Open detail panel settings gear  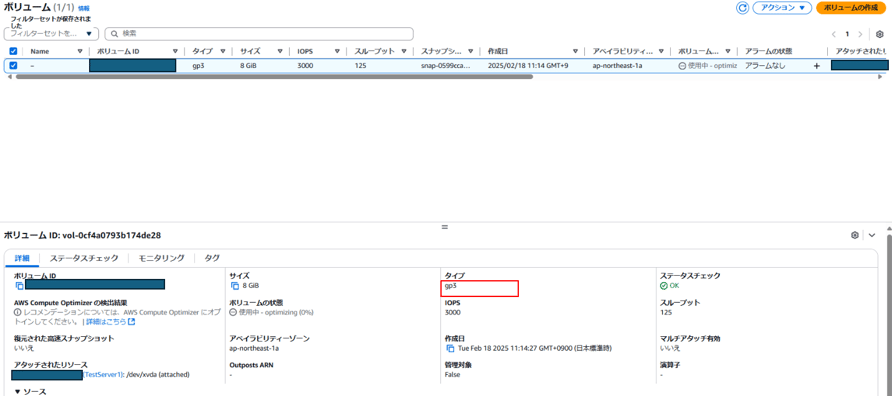tap(854, 235)
